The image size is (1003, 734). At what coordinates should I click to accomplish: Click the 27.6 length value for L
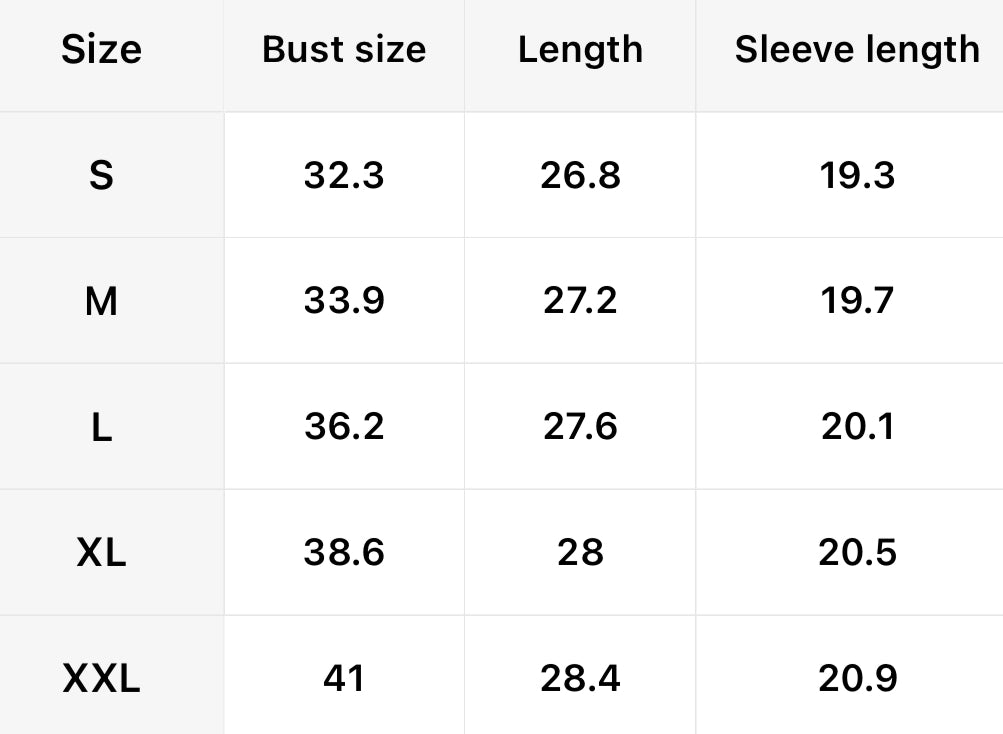coord(580,427)
